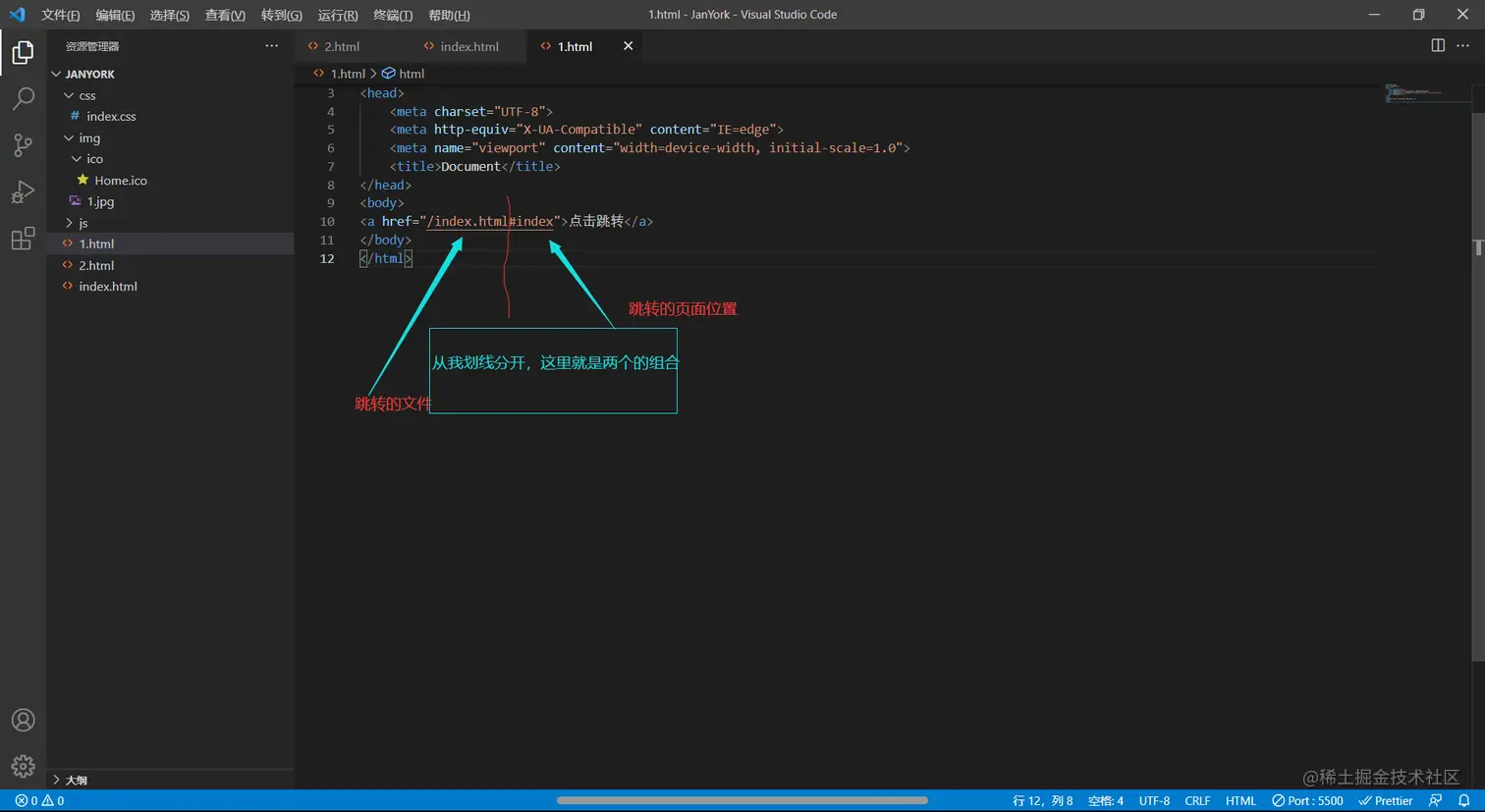The height and width of the screenshot is (812, 1485).
Task: Change indentation via 空格: 4
Action: tap(1106, 801)
